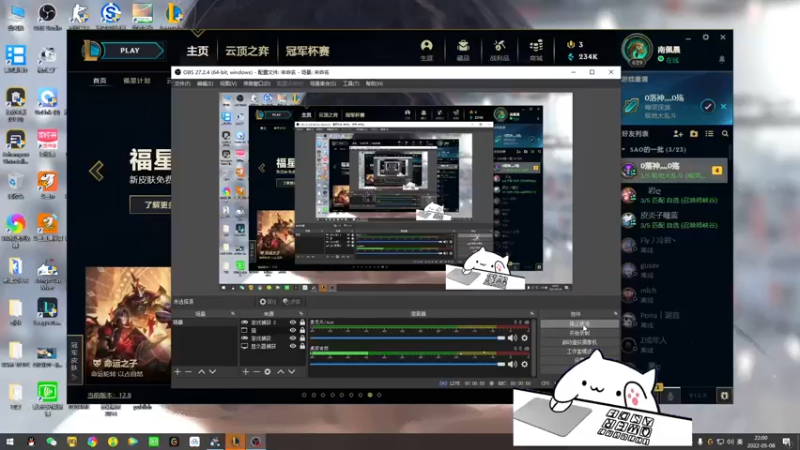This screenshot has width=800, height=450.
Task: Click 停止推流 in OBS controls
Action: [579, 324]
